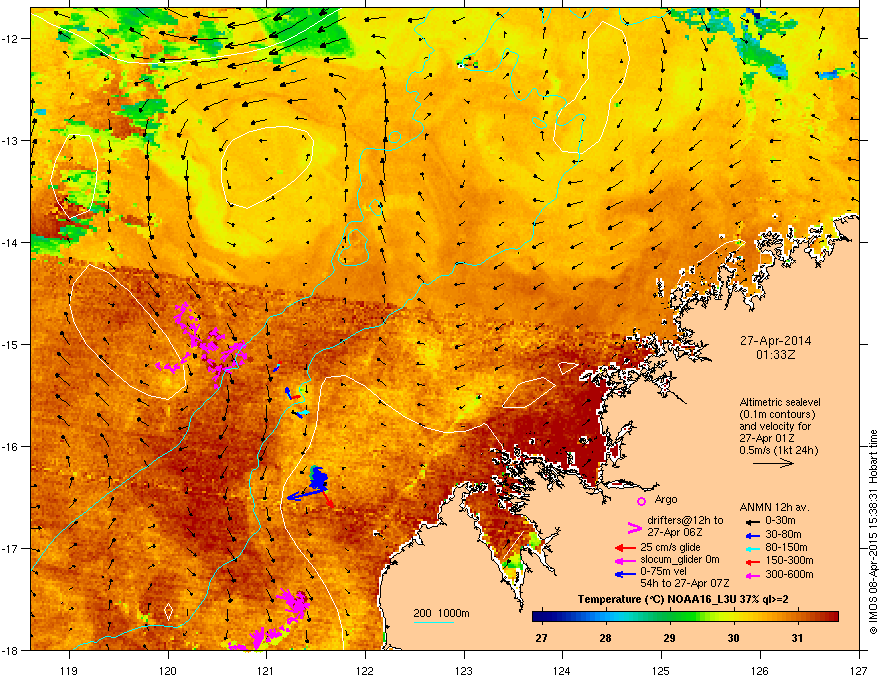Click the Altimetric sealevel caption
Viewport: 880px width, 680px height.
pos(780,402)
